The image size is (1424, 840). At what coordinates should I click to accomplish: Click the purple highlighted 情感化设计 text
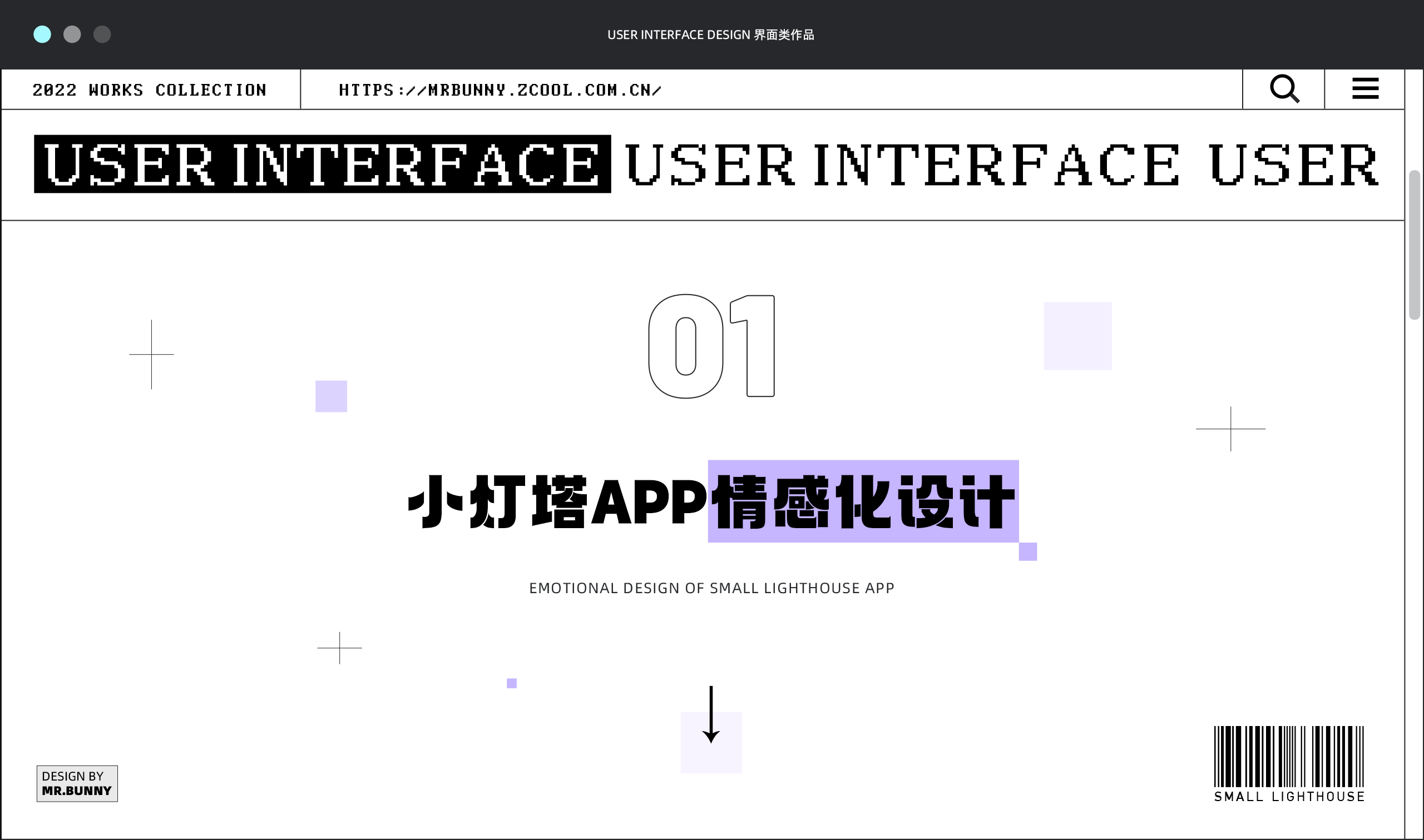tap(863, 501)
